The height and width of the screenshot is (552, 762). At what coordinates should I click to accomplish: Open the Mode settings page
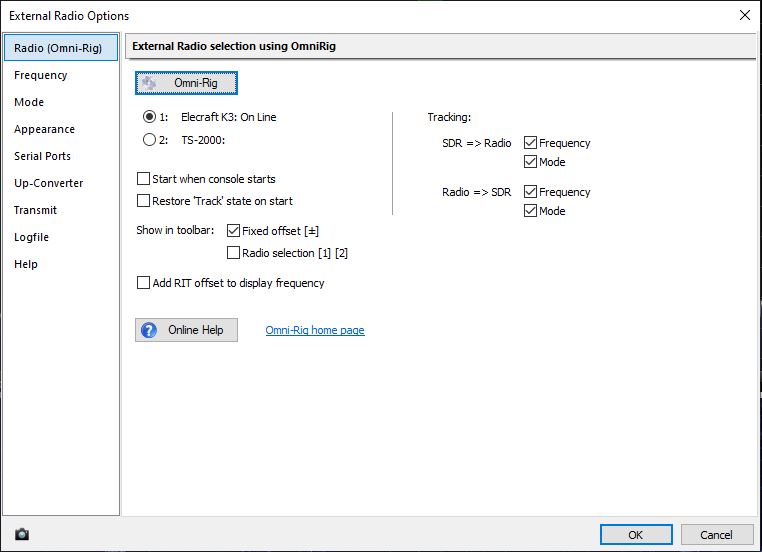click(x=29, y=102)
